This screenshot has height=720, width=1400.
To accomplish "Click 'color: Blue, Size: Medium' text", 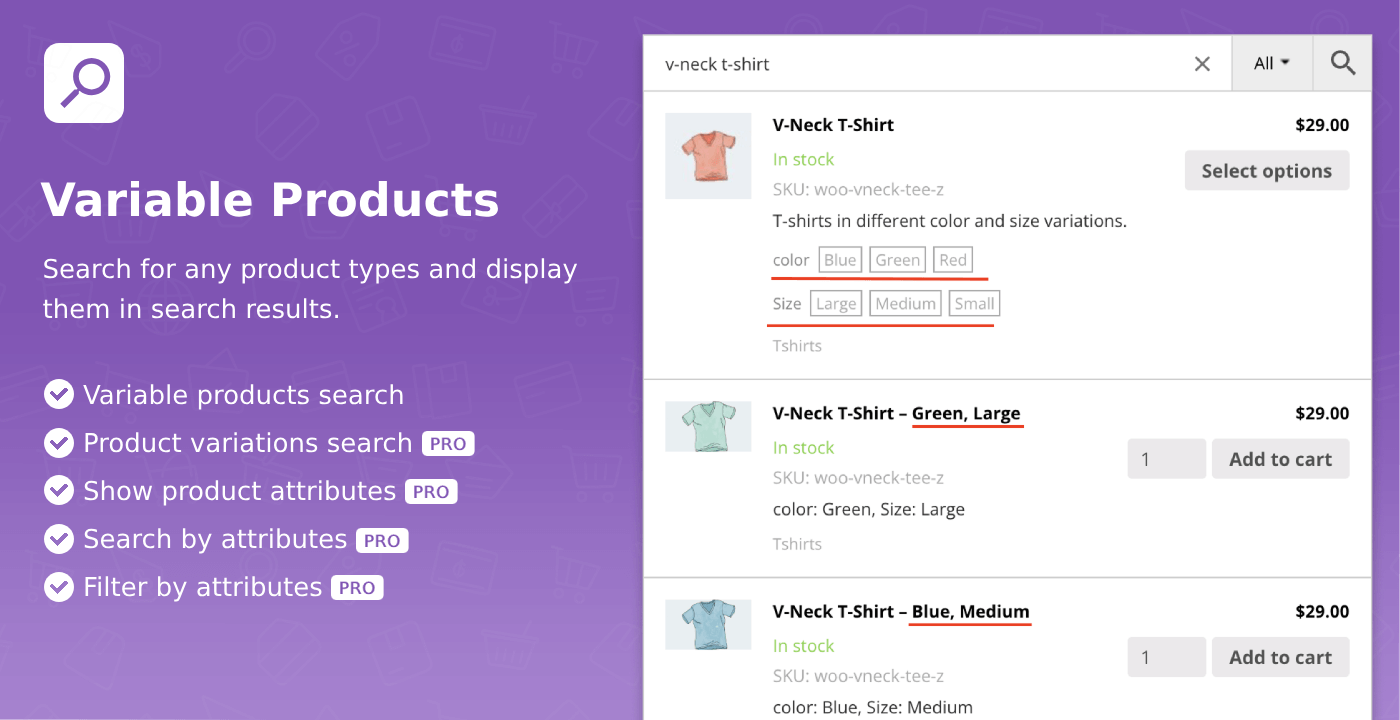I will coord(873,707).
